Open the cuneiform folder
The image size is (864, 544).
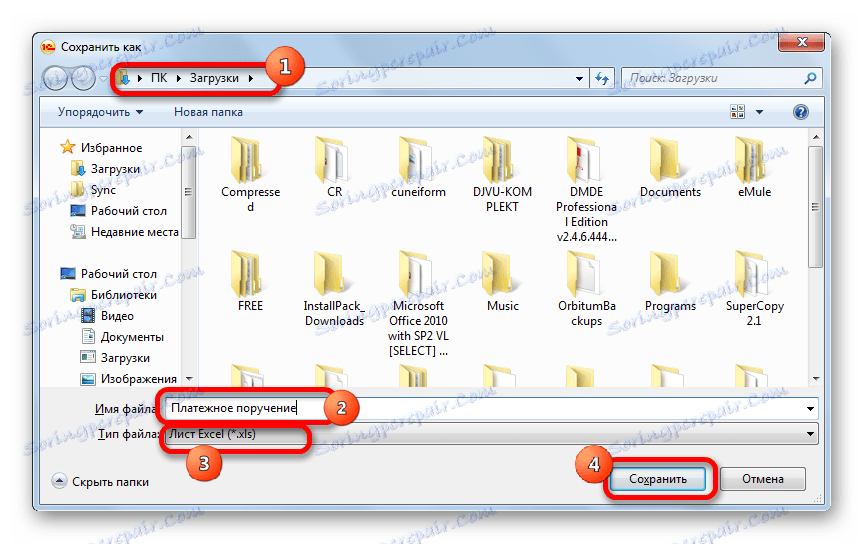418,168
